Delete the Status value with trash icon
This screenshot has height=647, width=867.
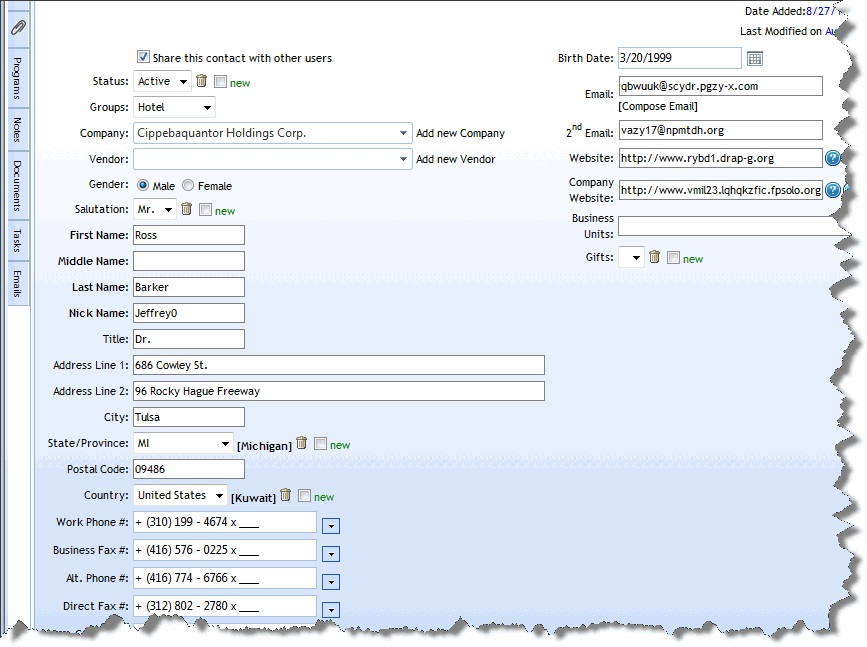(202, 81)
